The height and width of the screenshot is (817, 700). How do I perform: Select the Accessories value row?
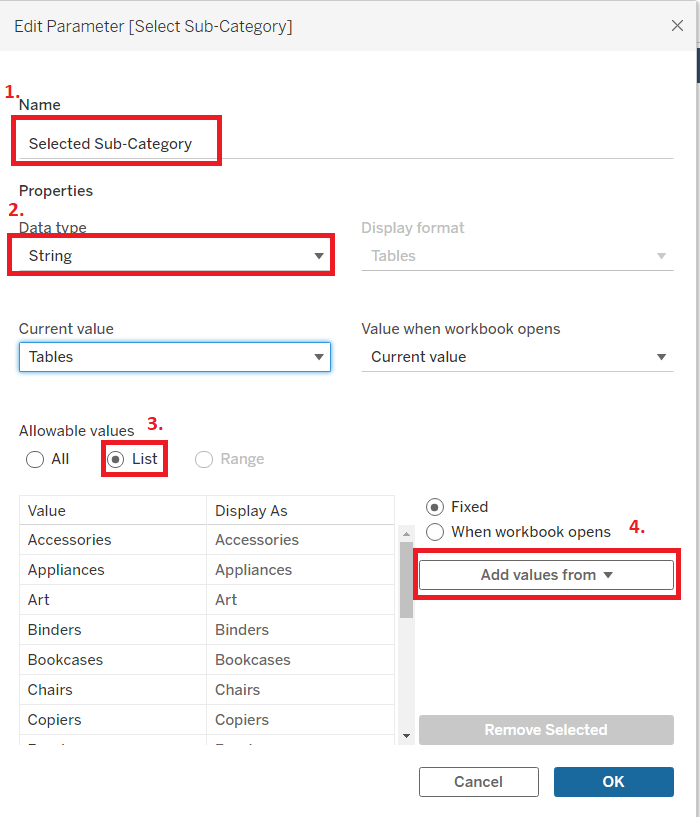70,540
